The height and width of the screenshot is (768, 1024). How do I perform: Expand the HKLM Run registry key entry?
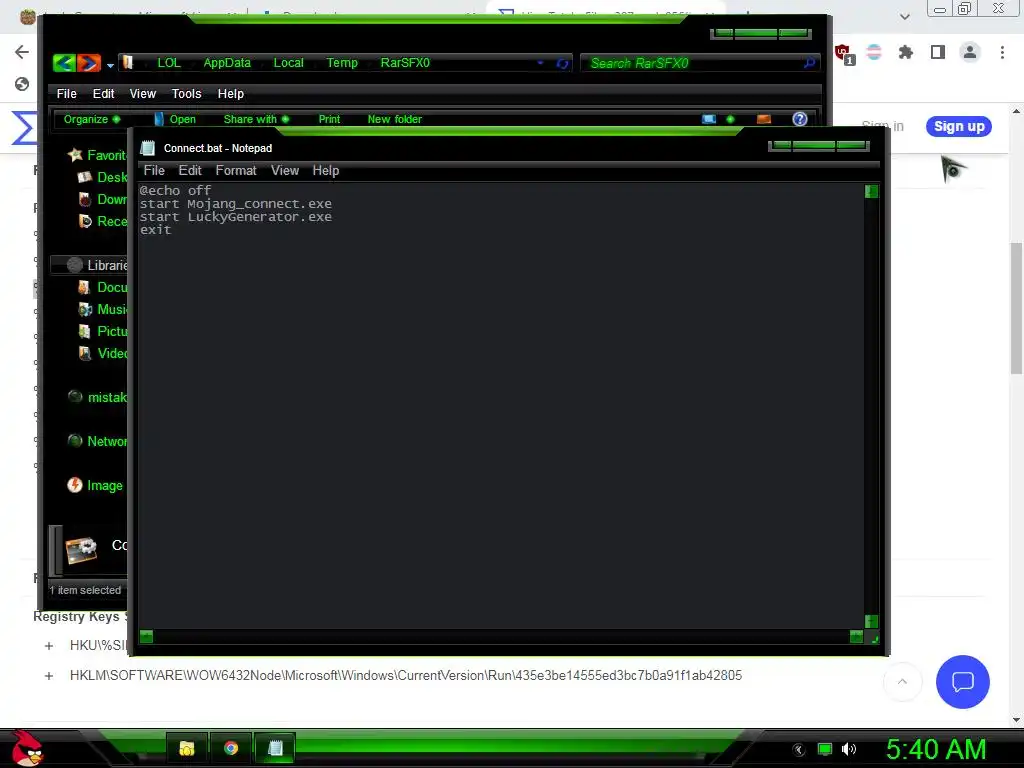click(49, 676)
